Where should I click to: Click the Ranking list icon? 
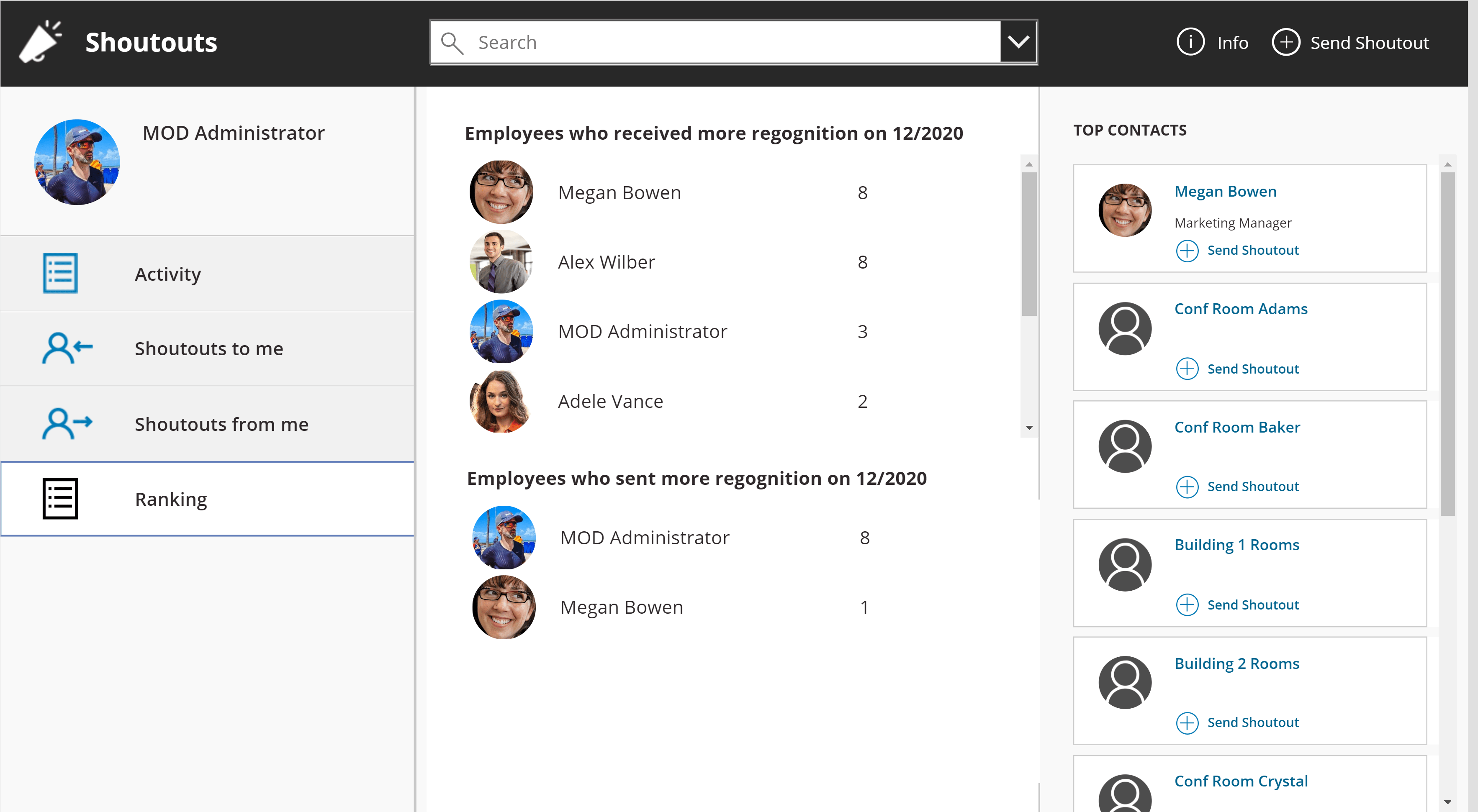(60, 499)
